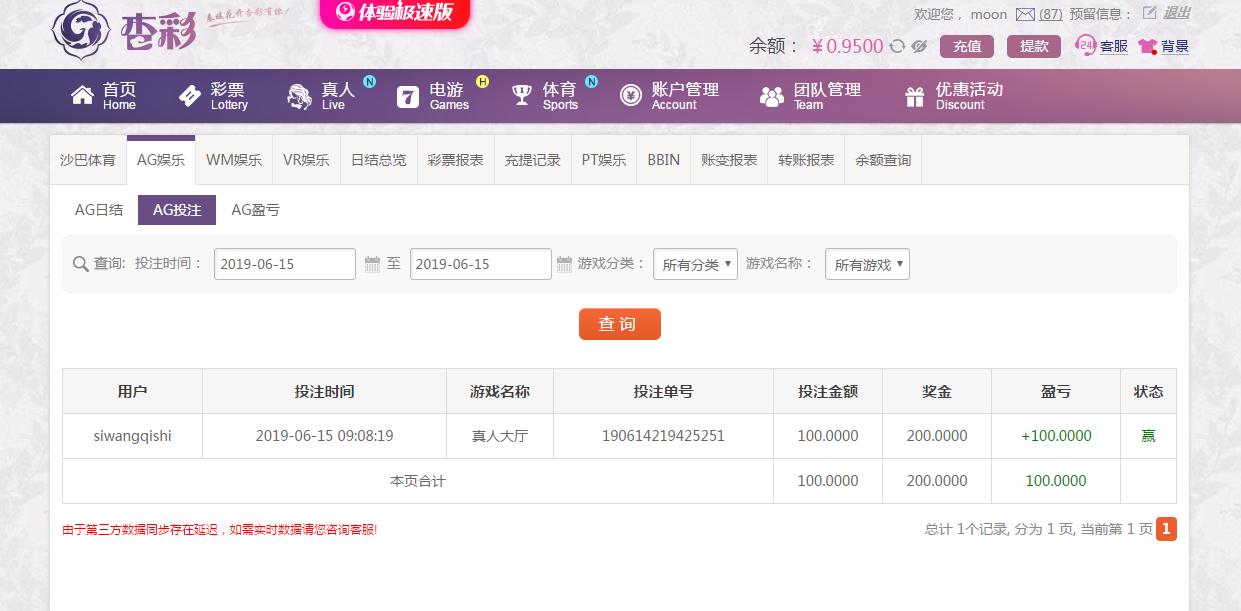Open 余额查询 tab
This screenshot has height=611, width=1241.
[883, 160]
